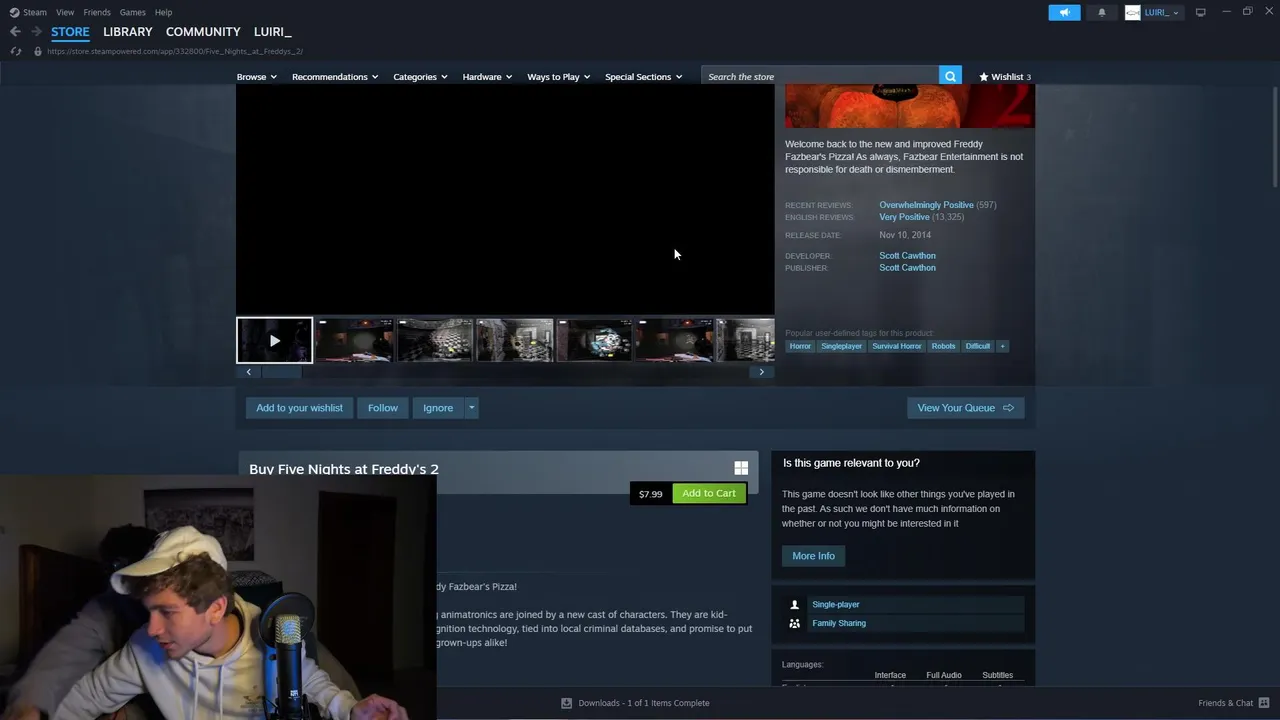Select the trailer video thumbnail
The height and width of the screenshot is (720, 1280).
coord(274,340)
